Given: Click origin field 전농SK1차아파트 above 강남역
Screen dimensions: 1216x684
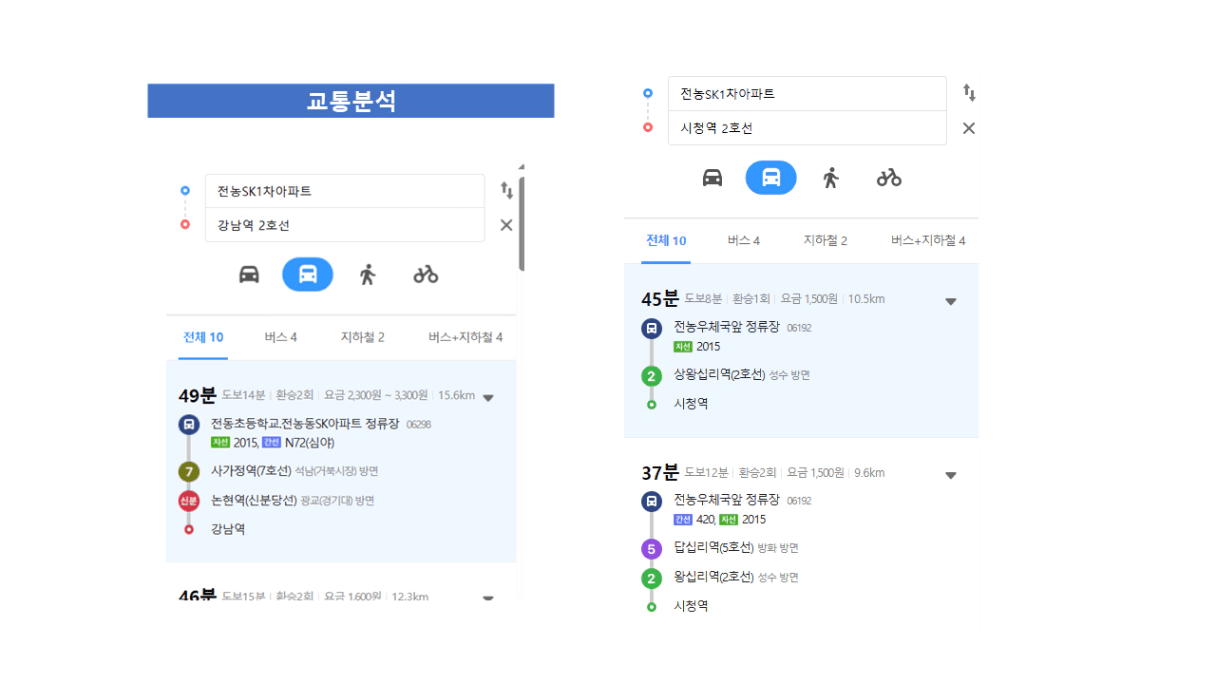Looking at the screenshot, I should [x=345, y=191].
